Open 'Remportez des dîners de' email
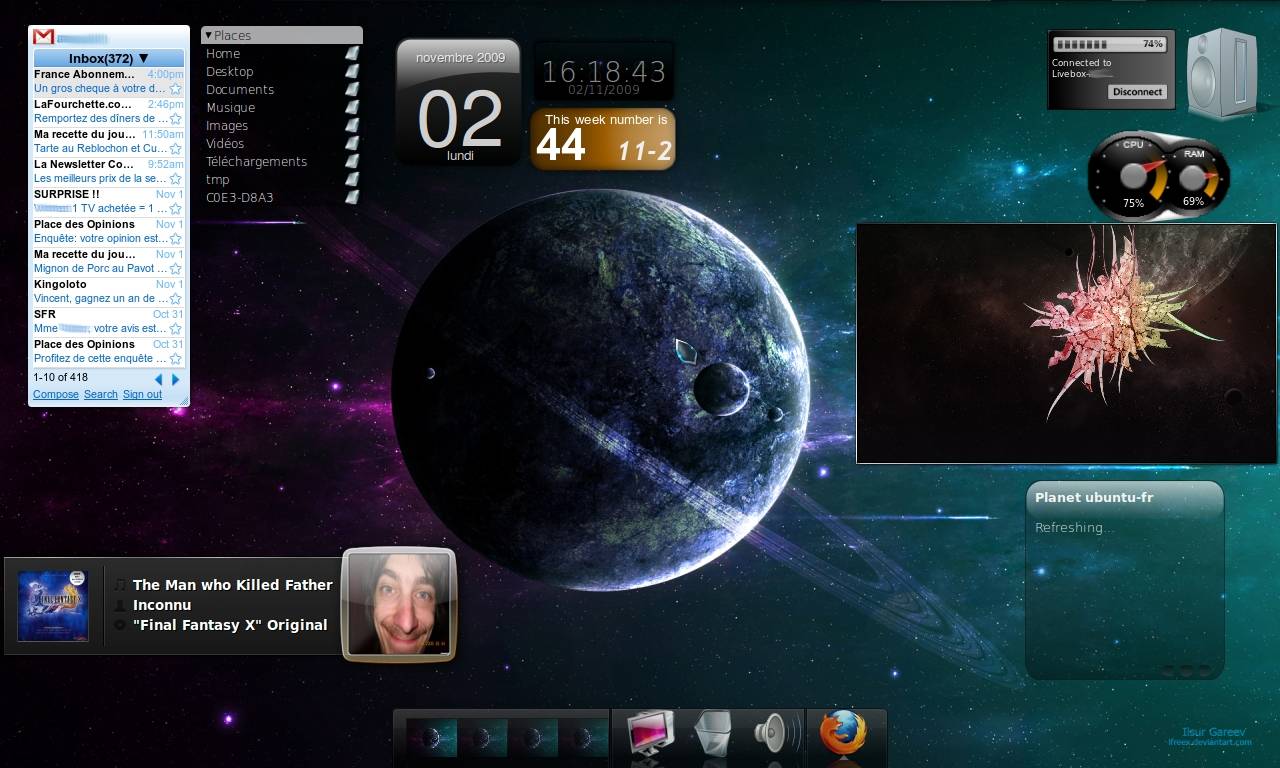The height and width of the screenshot is (768, 1280). pyautogui.click(x=101, y=119)
